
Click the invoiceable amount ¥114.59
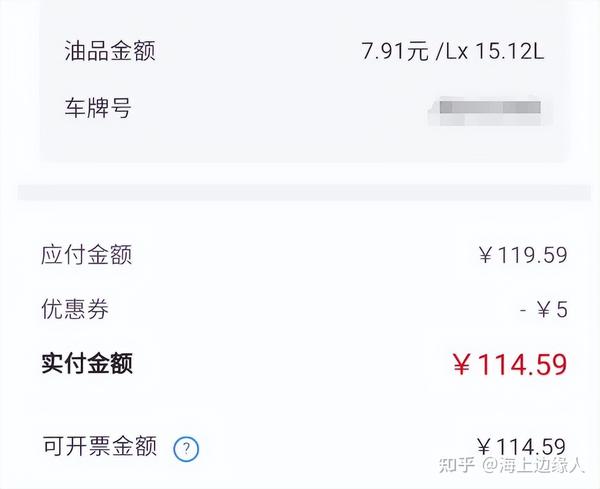(x=521, y=447)
